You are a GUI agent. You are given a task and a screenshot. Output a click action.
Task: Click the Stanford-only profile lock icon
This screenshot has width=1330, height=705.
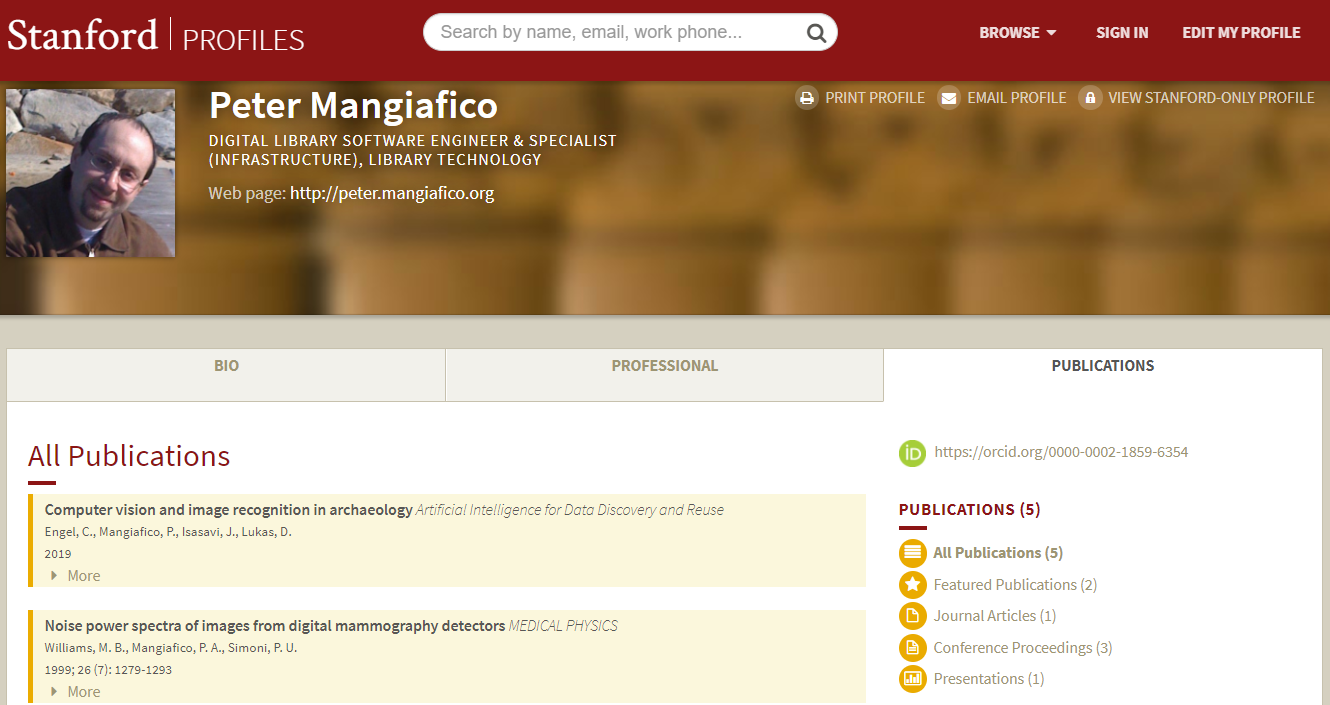click(1090, 98)
